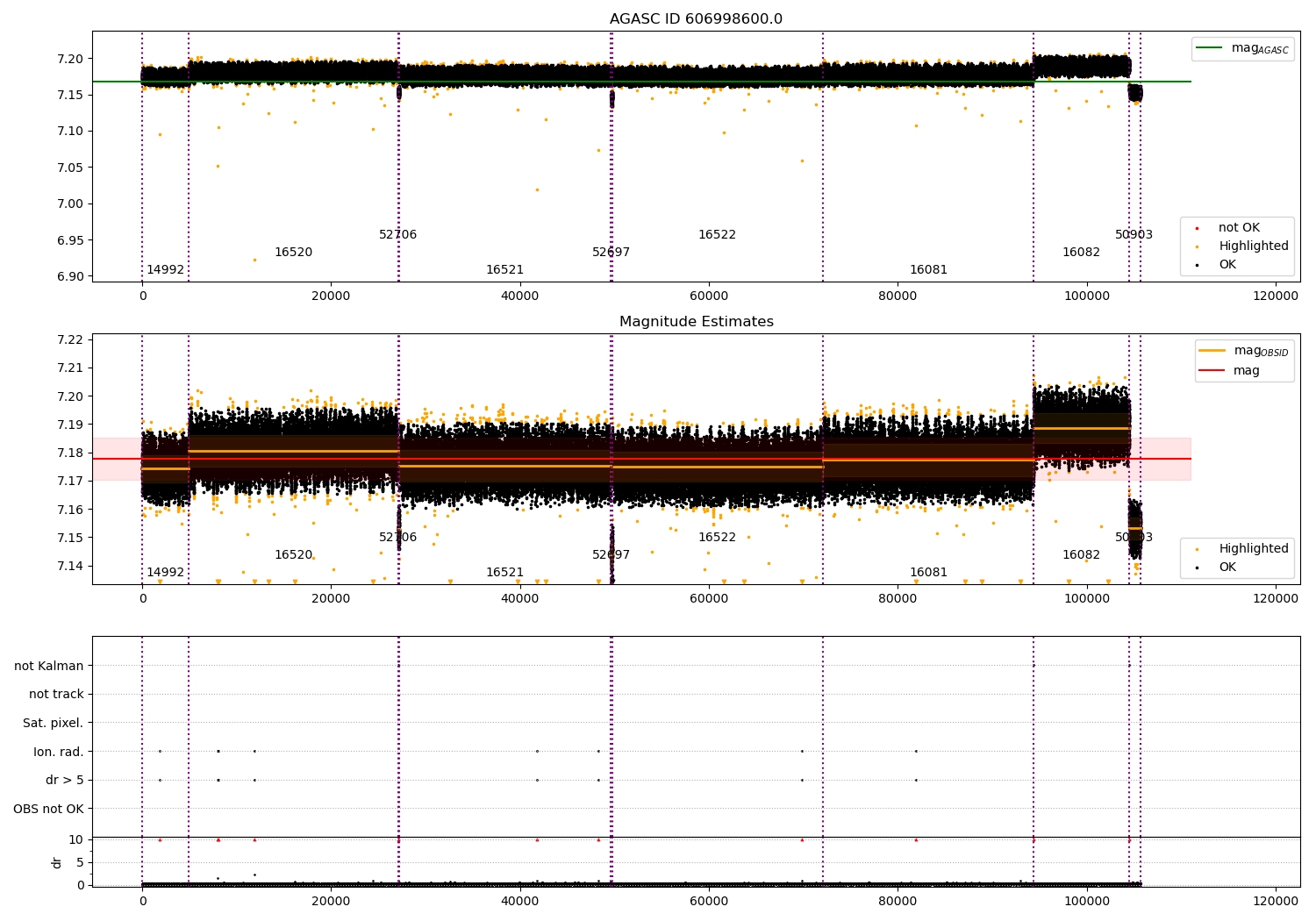
Task: Click the title "AGASC ID 606998600.0"
Action: point(696,19)
